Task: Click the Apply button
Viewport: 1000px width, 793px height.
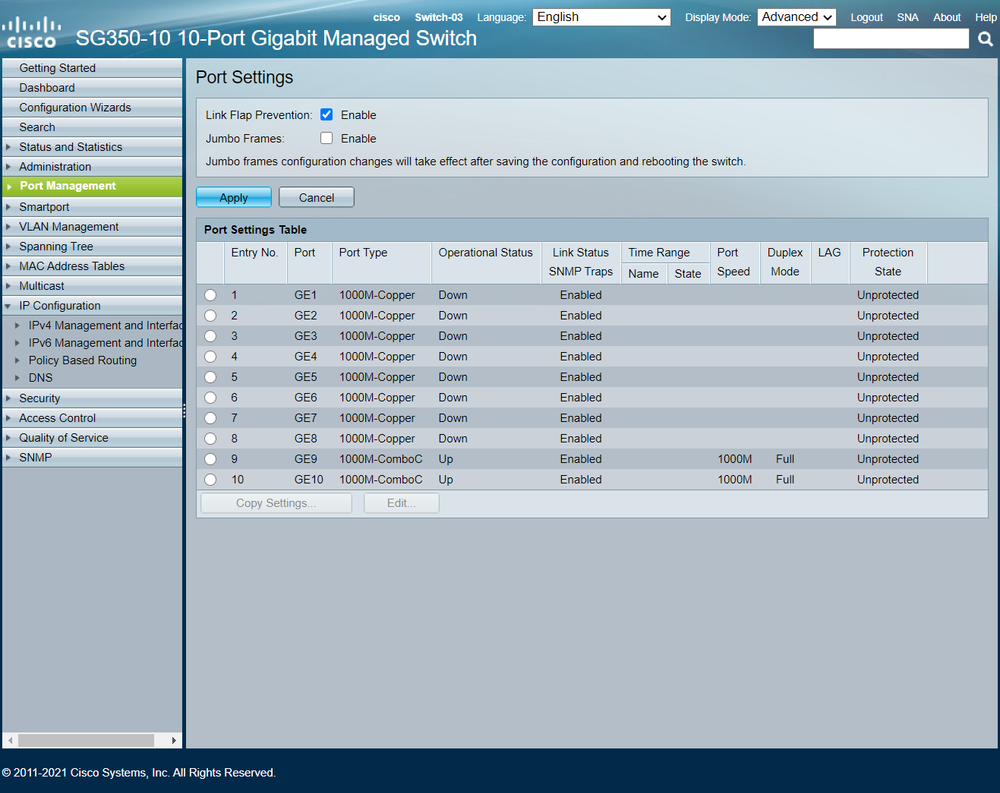Action: [233, 197]
